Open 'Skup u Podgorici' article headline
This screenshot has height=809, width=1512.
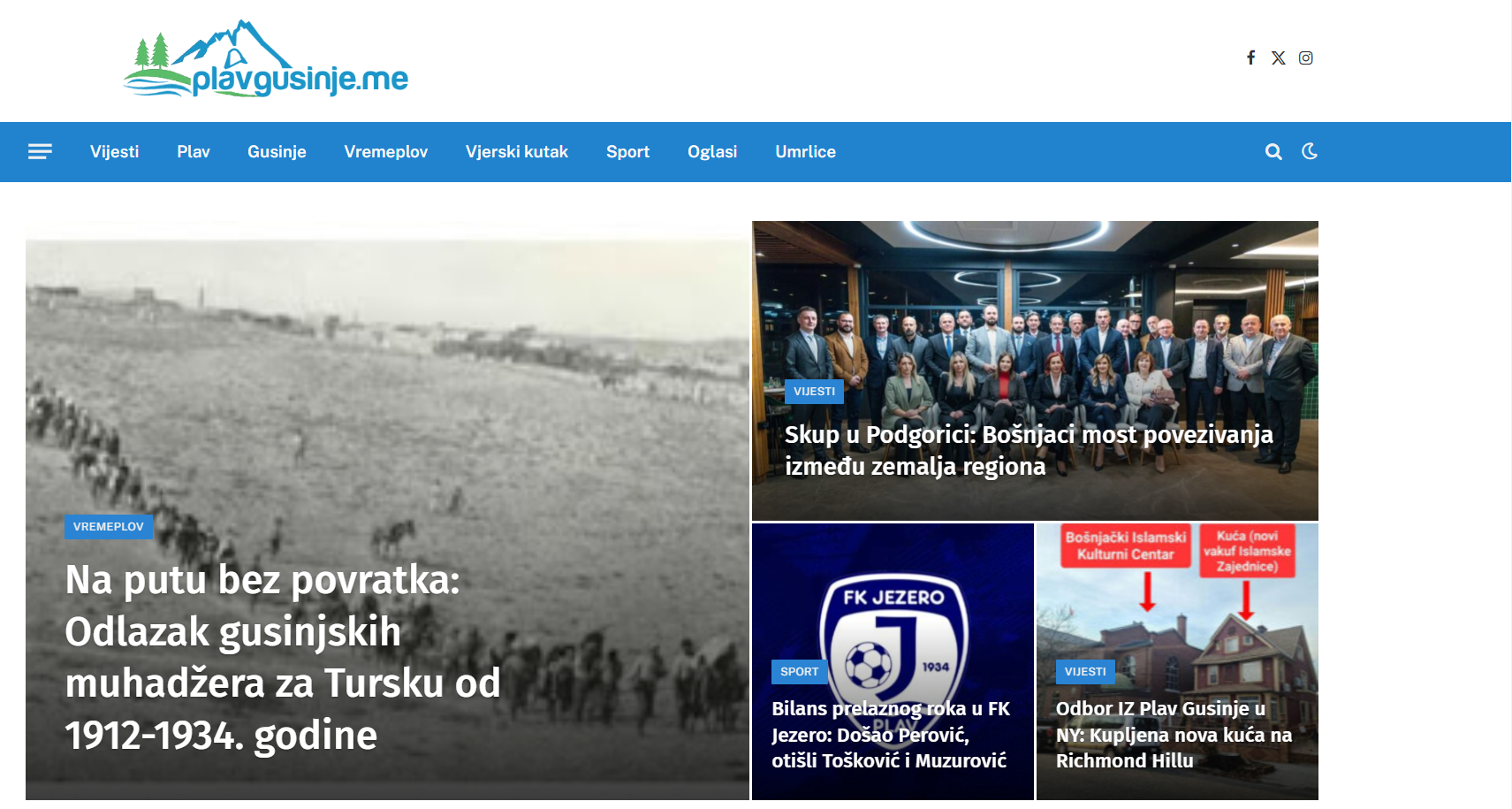pyautogui.click(x=1029, y=450)
